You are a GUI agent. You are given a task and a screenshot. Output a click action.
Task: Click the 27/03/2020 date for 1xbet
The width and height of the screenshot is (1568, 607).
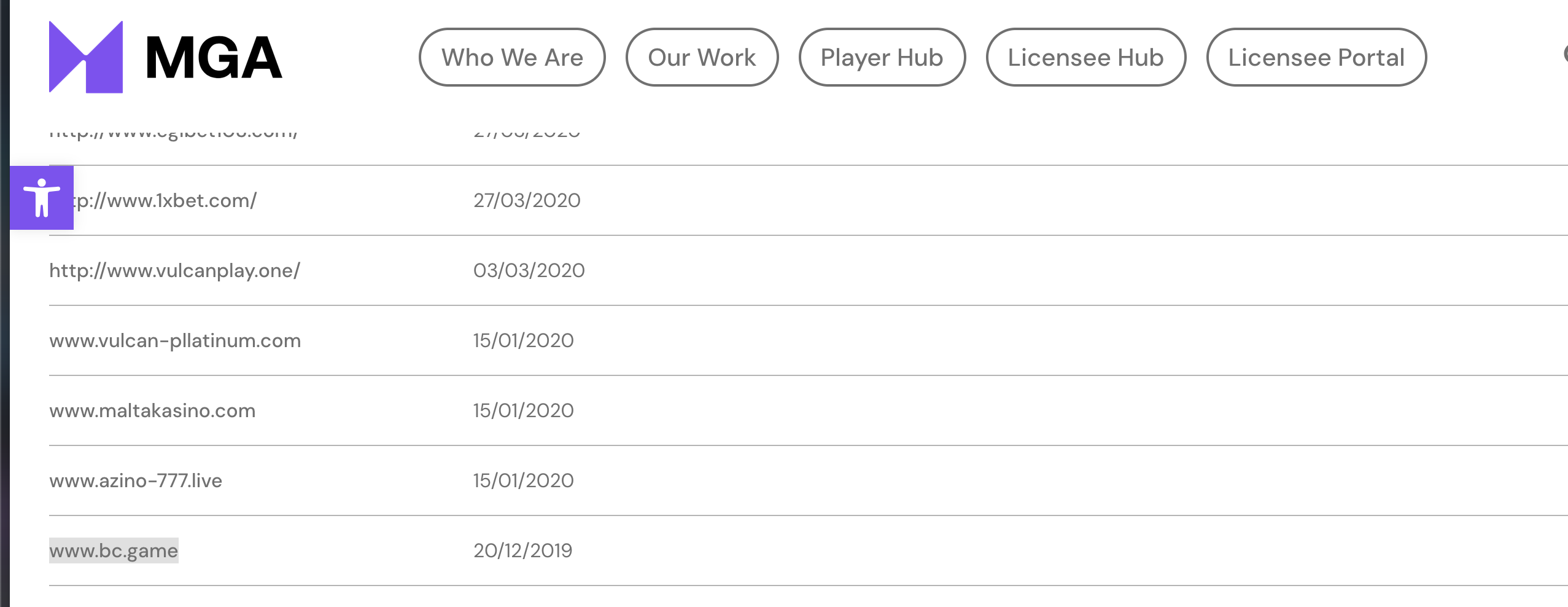[527, 200]
